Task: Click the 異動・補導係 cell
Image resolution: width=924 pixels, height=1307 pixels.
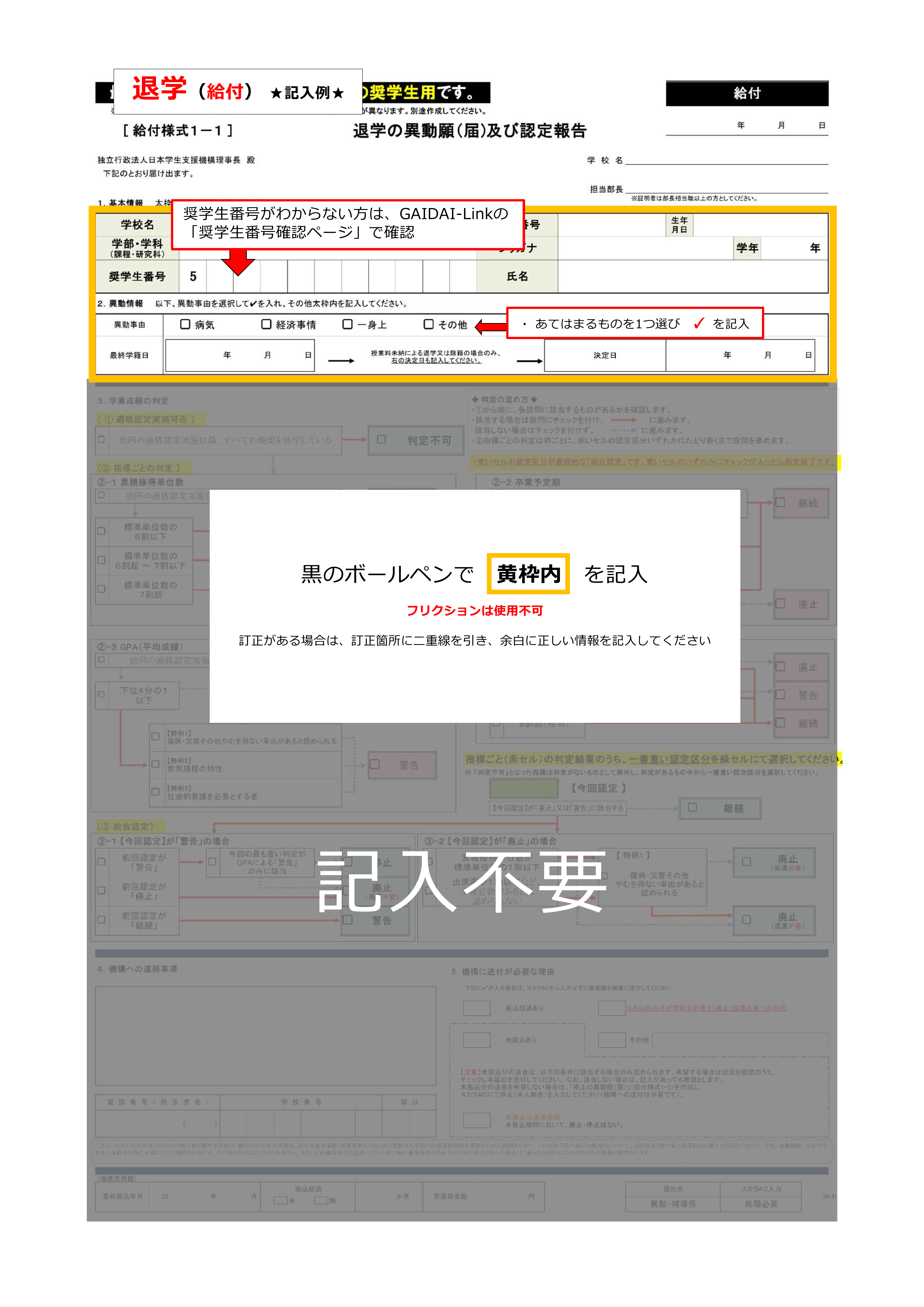Action: tap(673, 1204)
